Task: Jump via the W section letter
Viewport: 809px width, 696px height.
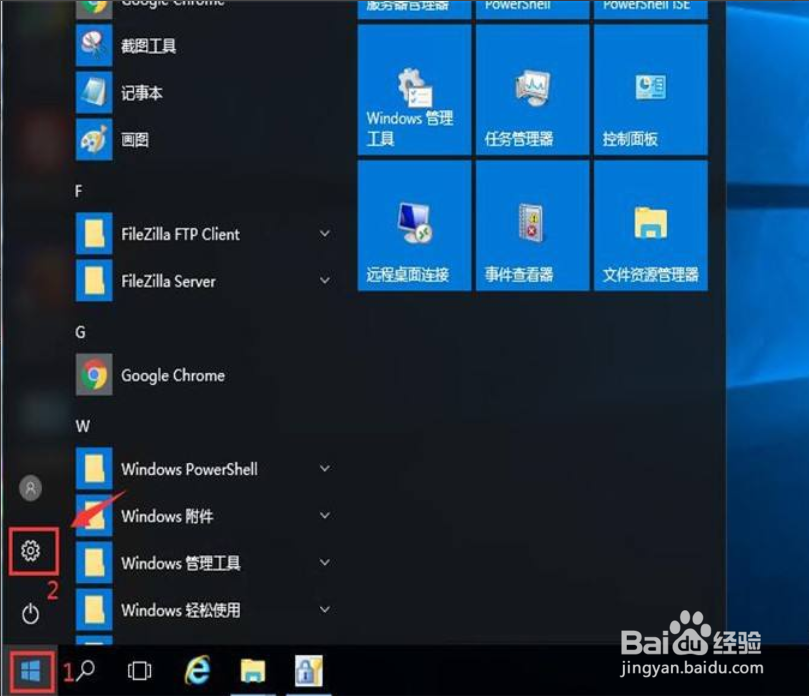Action: coord(83,426)
